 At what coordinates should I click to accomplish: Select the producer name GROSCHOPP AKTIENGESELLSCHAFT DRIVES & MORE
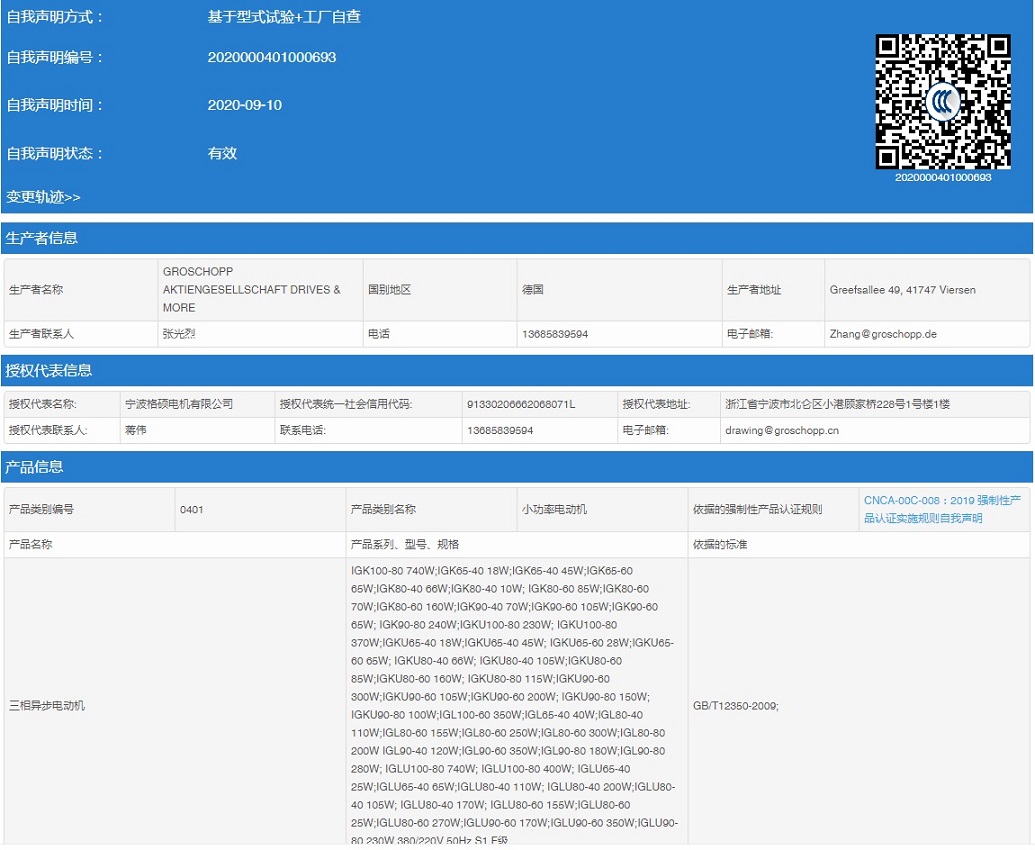pyautogui.click(x=251, y=290)
